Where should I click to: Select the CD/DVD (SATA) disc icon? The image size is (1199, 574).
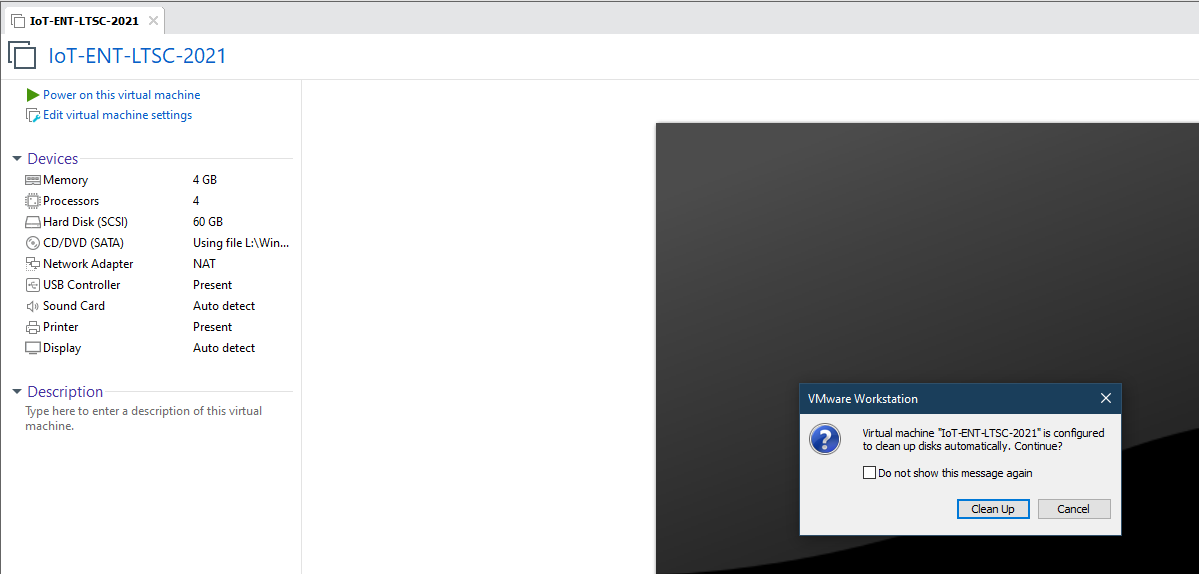click(33, 243)
